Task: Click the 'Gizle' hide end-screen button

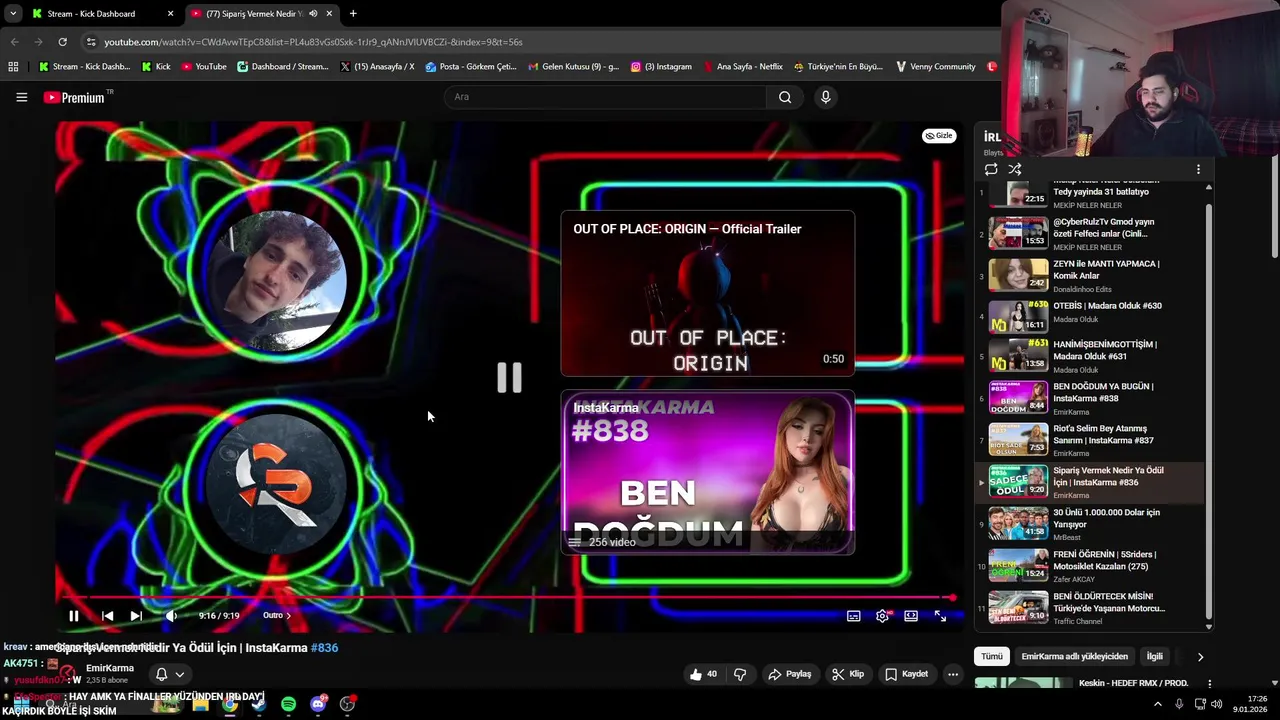Action: pos(939,136)
